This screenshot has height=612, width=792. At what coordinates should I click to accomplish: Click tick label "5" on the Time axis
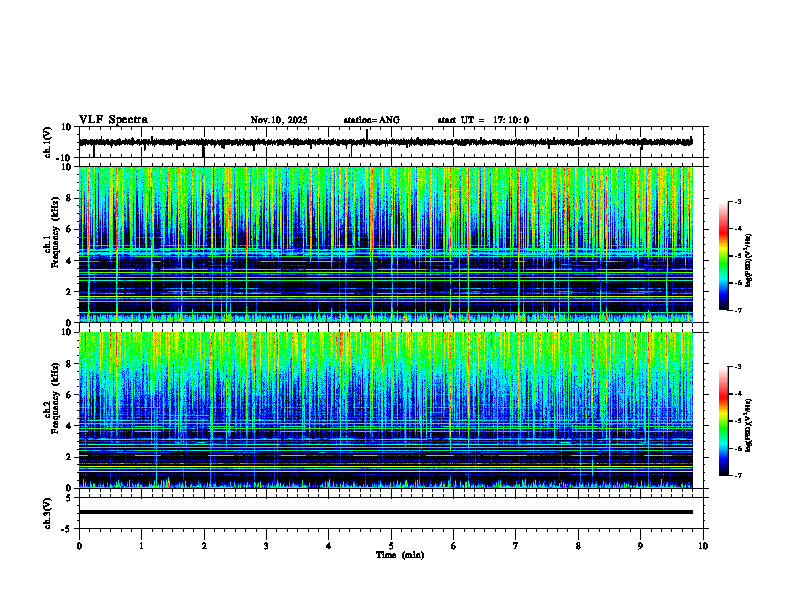tap(391, 546)
